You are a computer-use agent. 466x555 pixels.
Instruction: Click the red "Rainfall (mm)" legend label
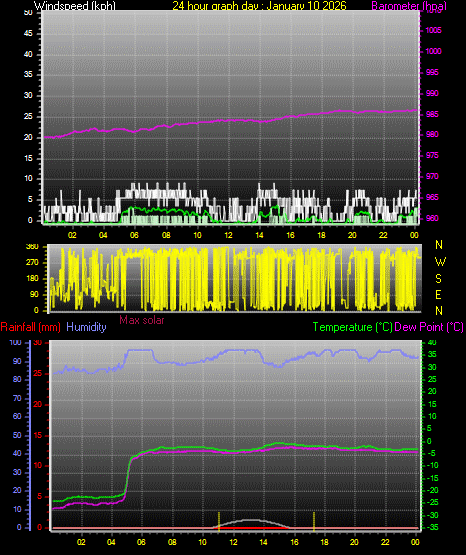(x=30, y=327)
